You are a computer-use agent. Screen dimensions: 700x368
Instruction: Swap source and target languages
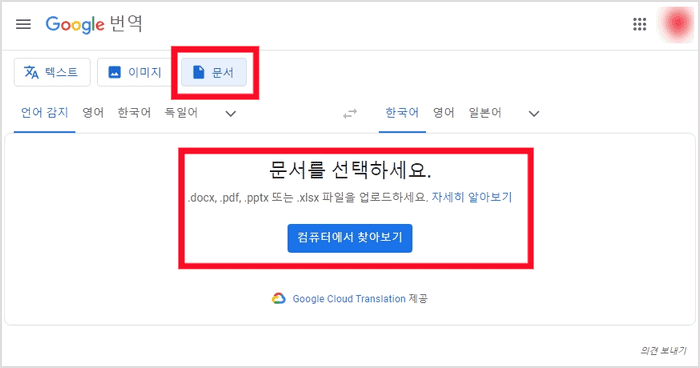(x=350, y=114)
